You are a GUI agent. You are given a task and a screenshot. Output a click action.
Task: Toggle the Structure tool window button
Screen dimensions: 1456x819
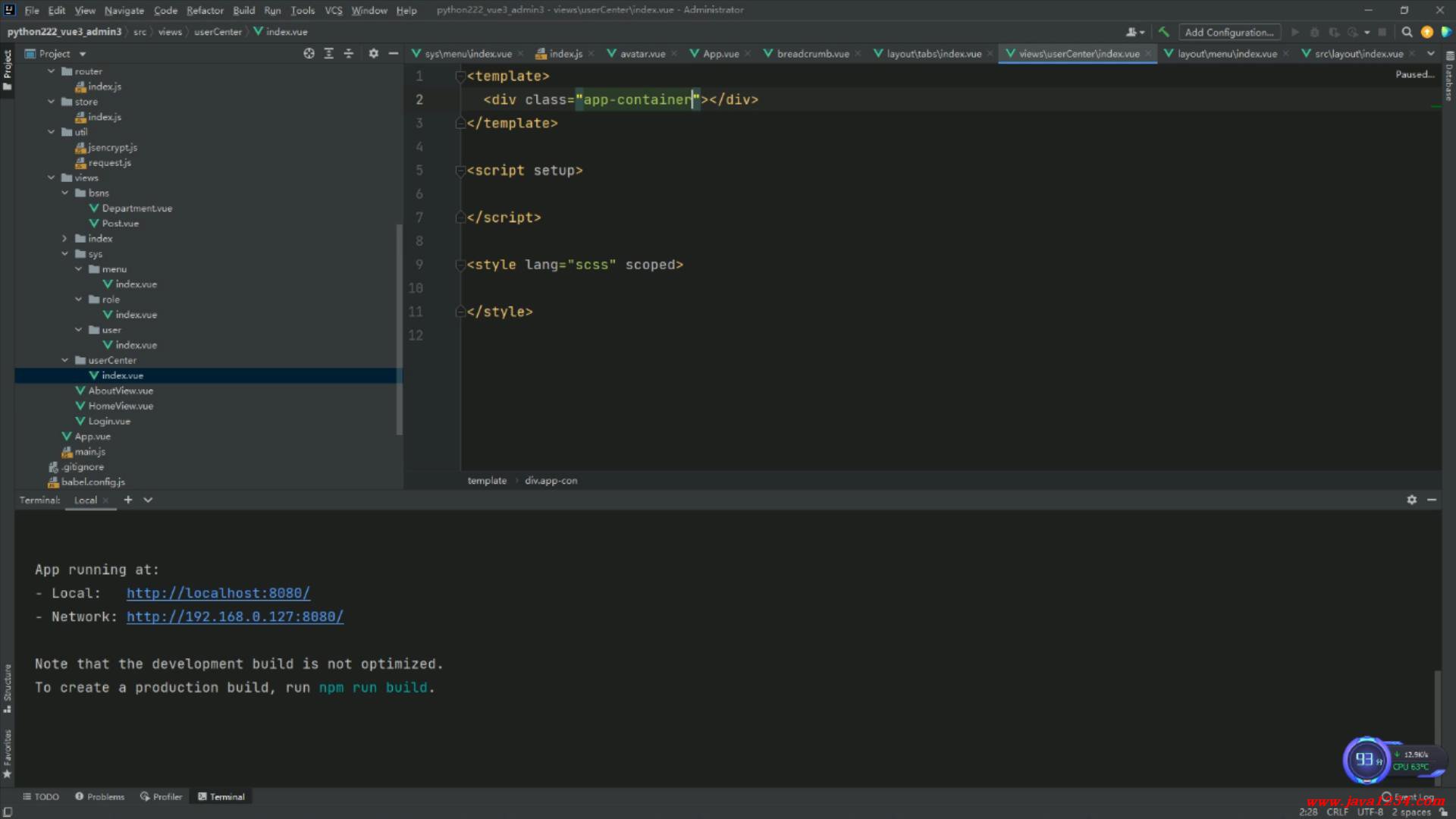tap(8, 689)
